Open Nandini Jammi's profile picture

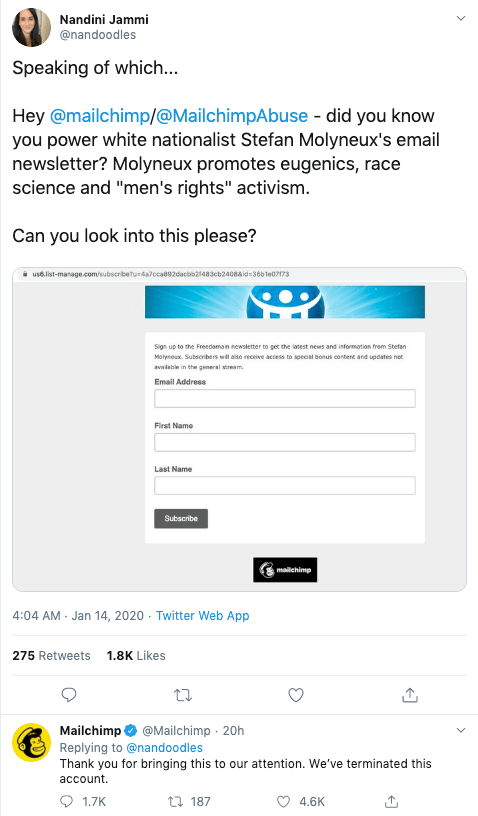[x=32, y=27]
